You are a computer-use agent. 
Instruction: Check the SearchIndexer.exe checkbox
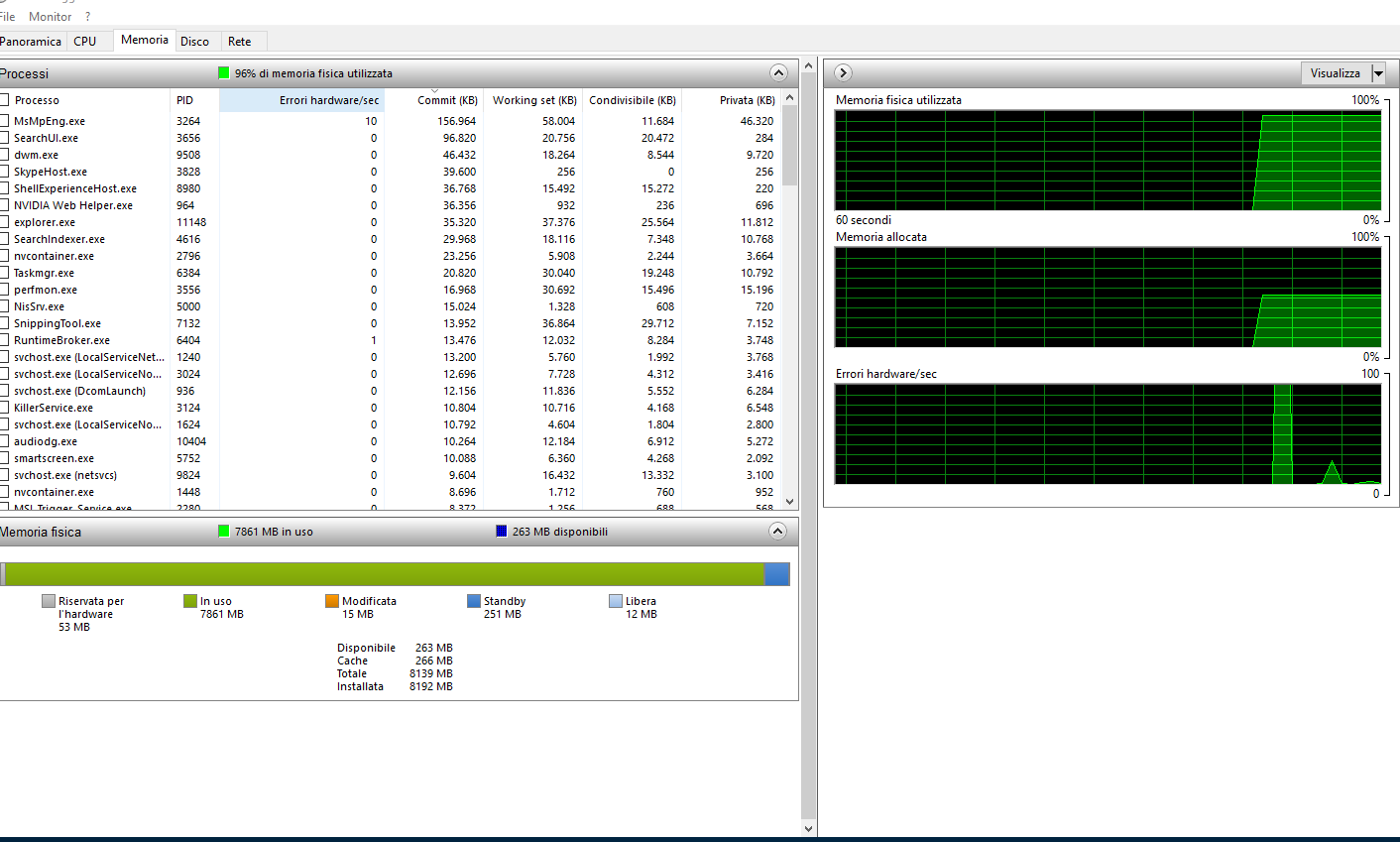(4, 239)
